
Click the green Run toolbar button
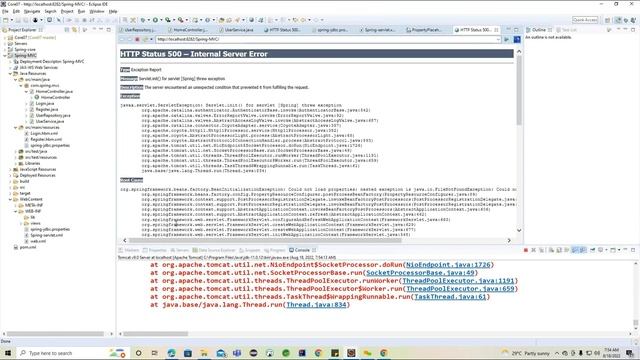pyautogui.click(x=155, y=20)
